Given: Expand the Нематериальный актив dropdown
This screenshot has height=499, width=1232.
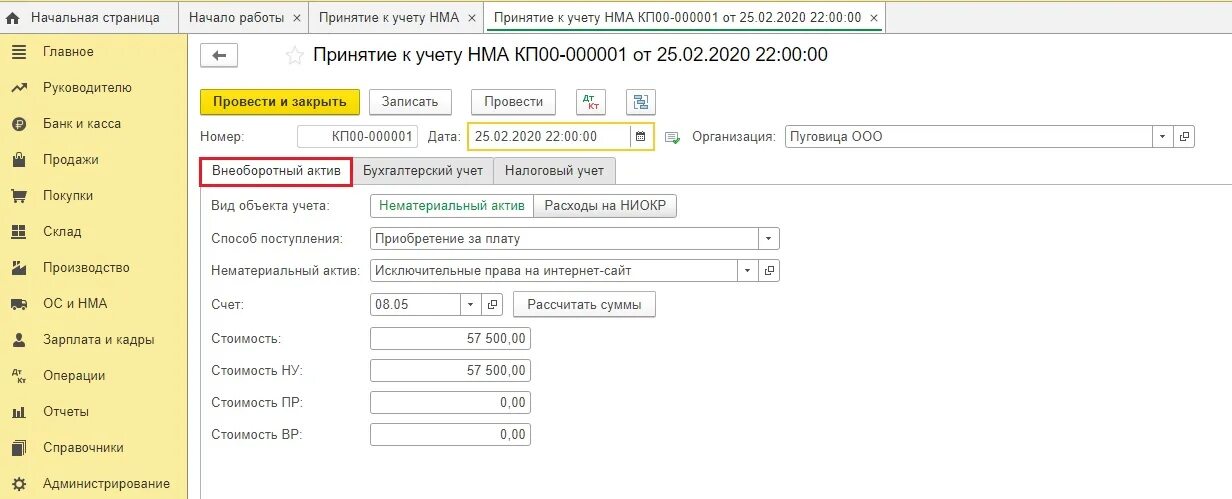Looking at the screenshot, I should 748,270.
